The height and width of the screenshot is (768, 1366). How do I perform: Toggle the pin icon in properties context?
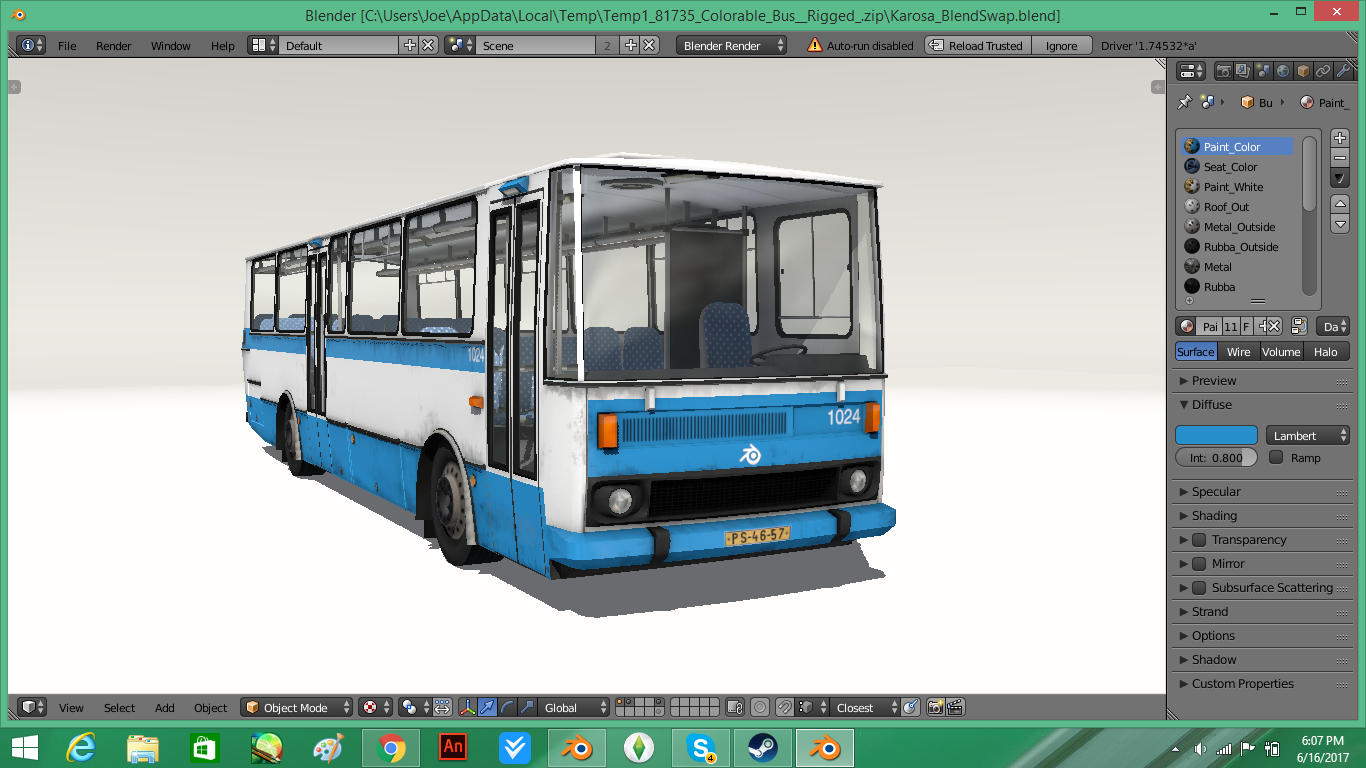click(1185, 102)
